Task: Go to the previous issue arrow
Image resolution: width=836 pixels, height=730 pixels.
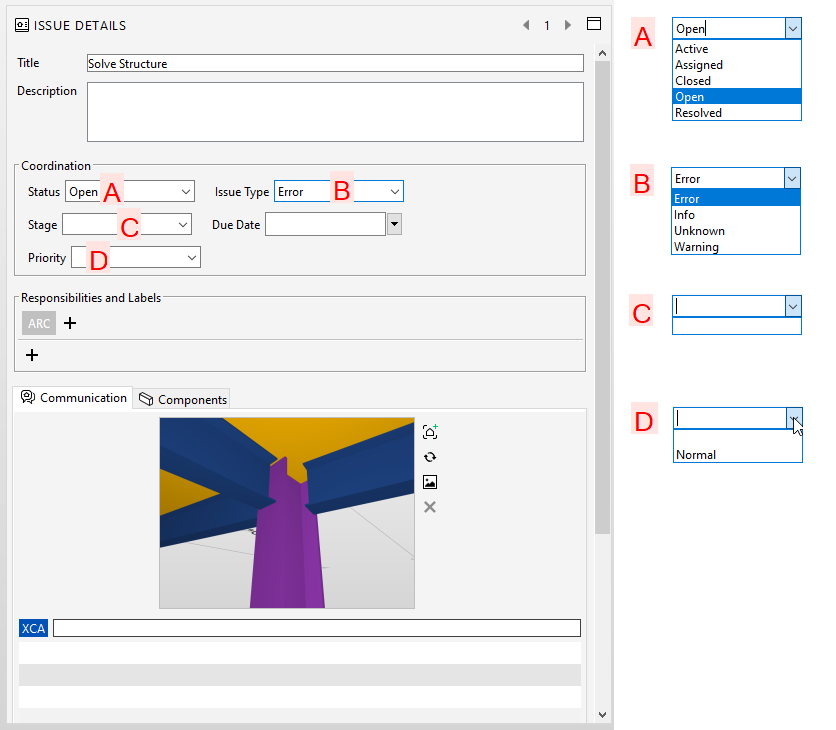Action: point(526,25)
